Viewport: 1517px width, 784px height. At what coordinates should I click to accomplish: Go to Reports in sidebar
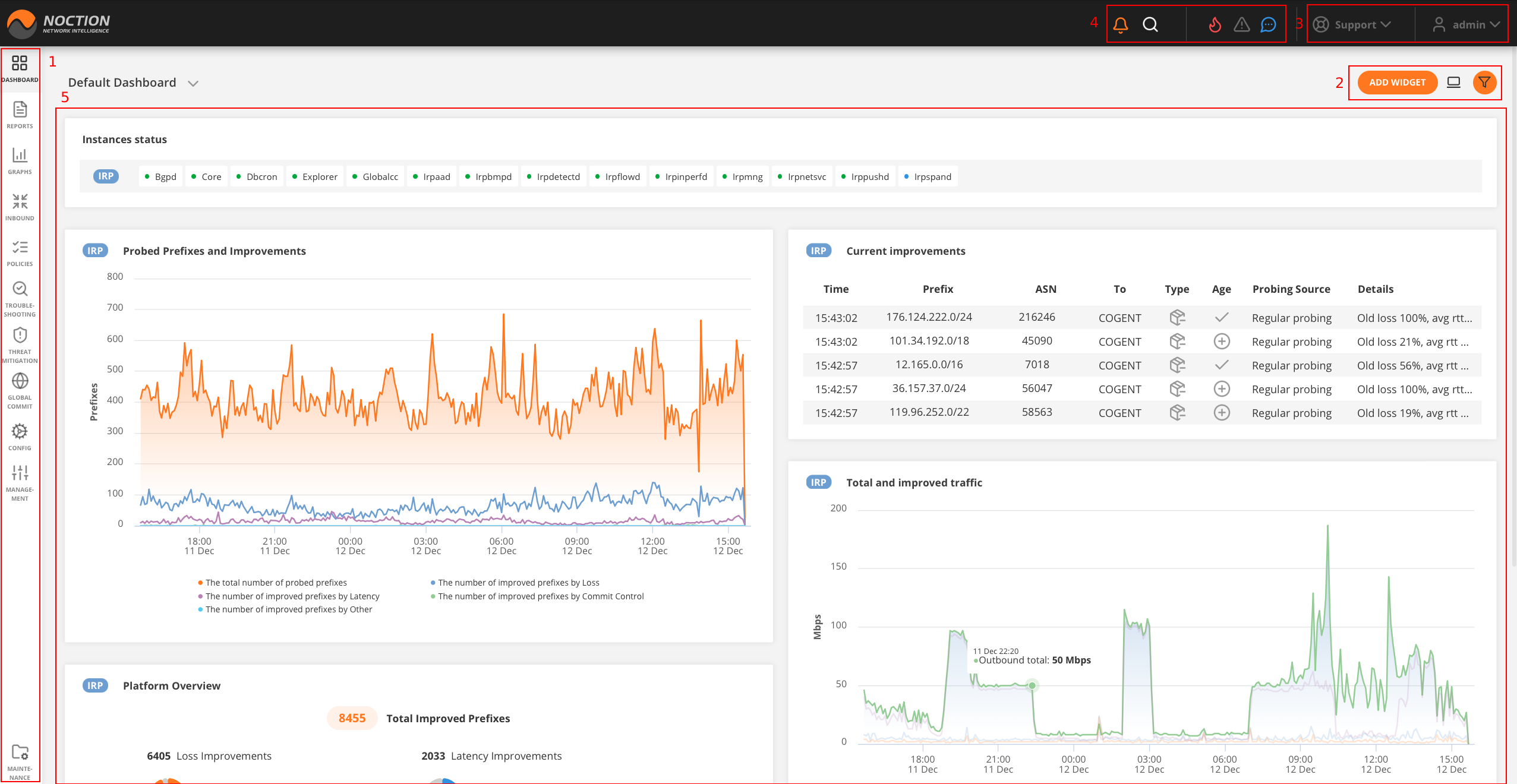tap(20, 115)
